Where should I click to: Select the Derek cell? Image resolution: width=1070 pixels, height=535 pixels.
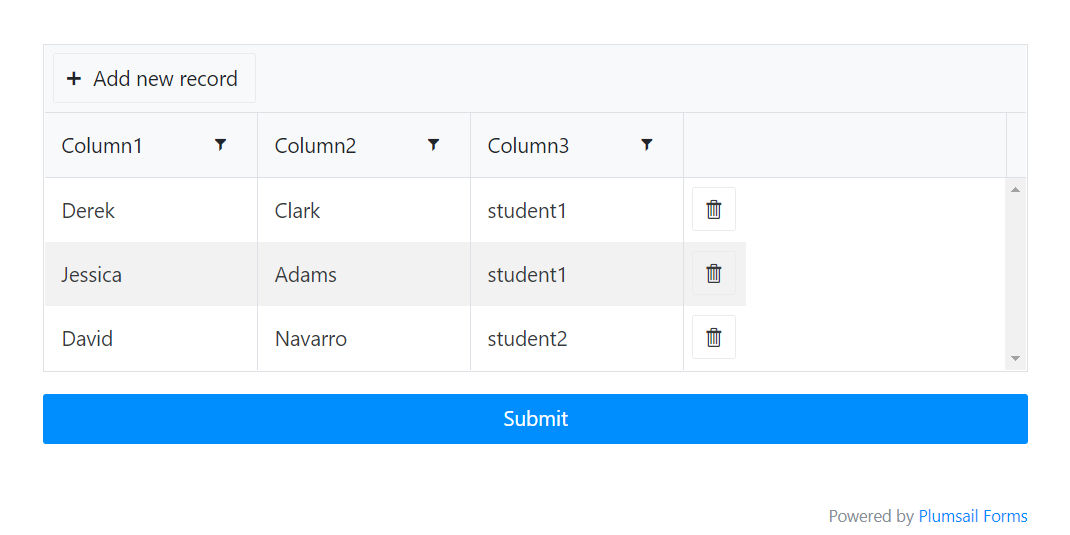[88, 210]
